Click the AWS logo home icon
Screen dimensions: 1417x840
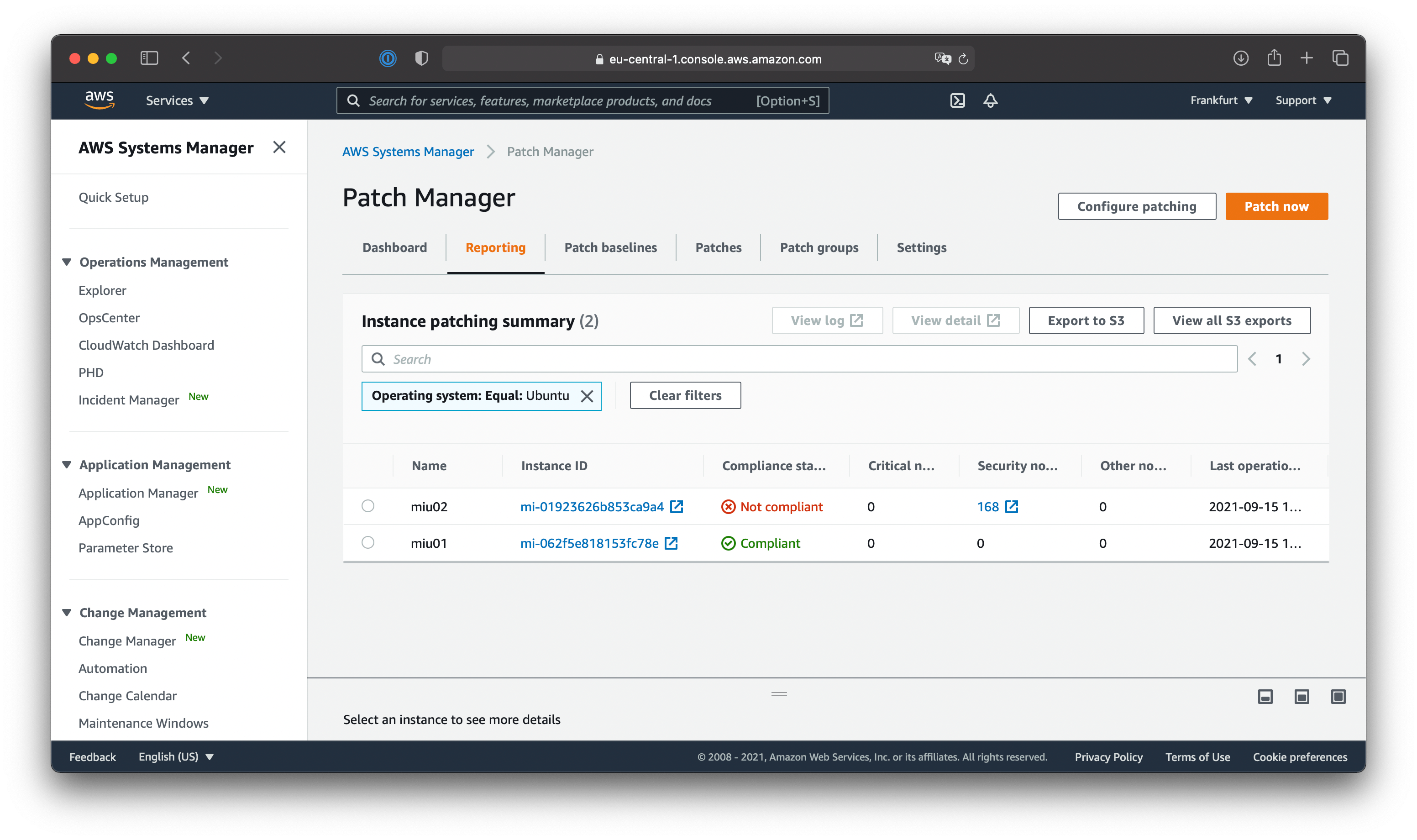tap(100, 100)
